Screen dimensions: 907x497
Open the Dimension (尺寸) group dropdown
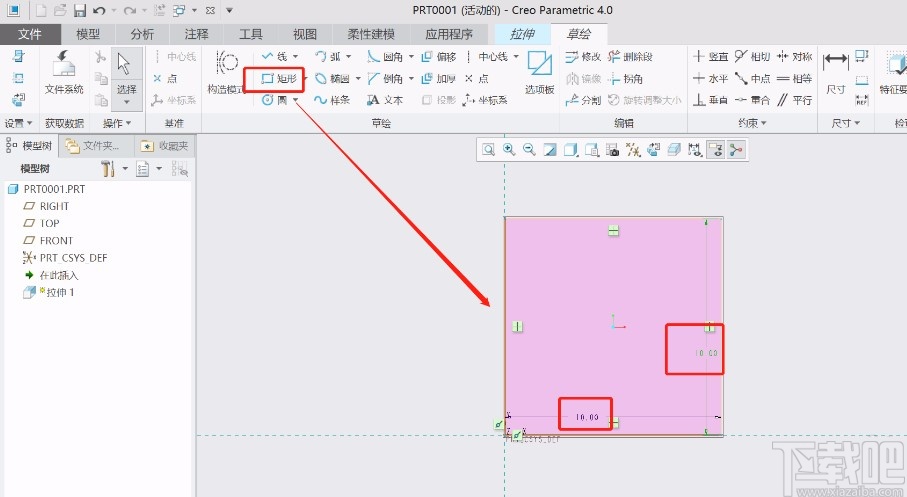point(845,123)
